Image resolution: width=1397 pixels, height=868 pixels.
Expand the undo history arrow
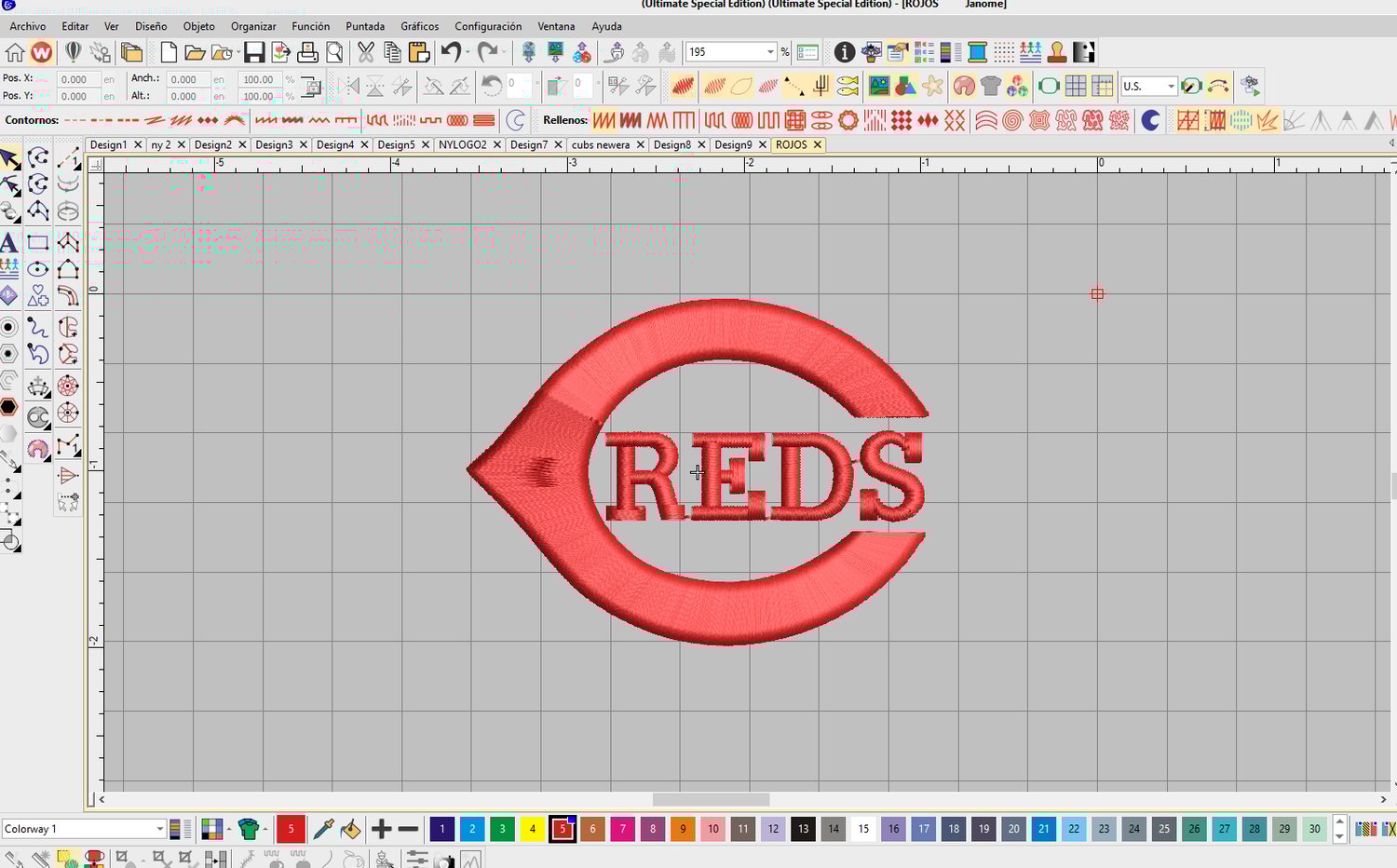(x=468, y=52)
